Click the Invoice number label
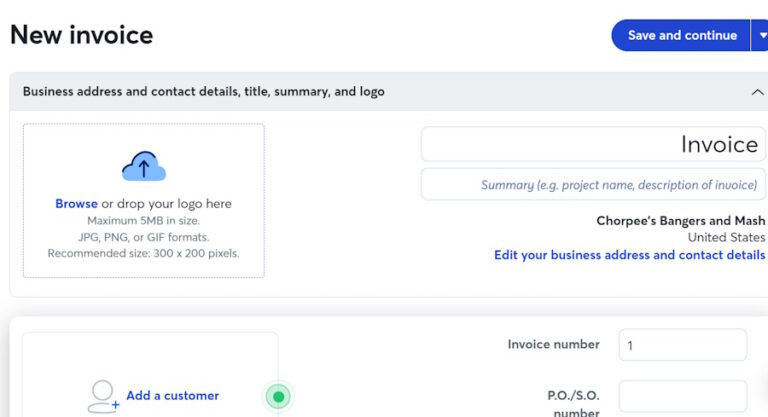768x417 pixels. tap(553, 345)
